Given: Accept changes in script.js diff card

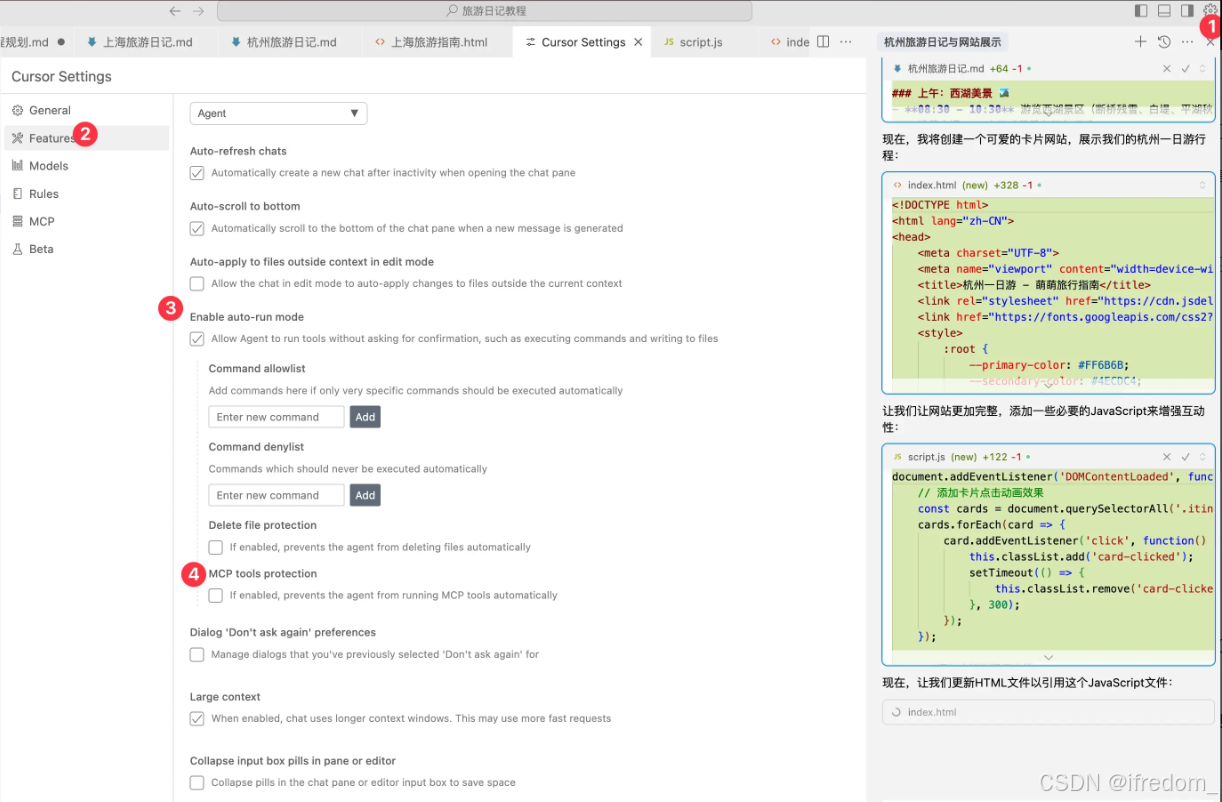Looking at the screenshot, I should 1185,457.
